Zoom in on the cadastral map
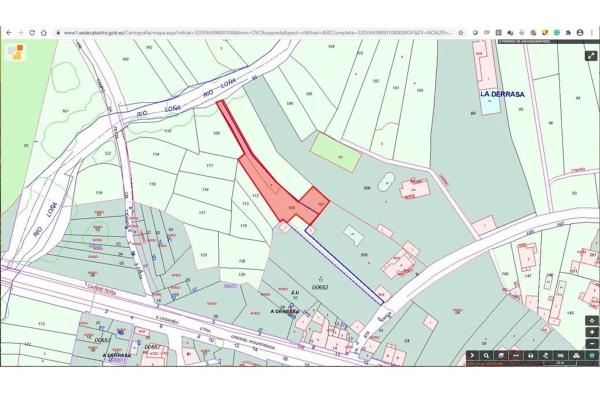 (592, 332)
